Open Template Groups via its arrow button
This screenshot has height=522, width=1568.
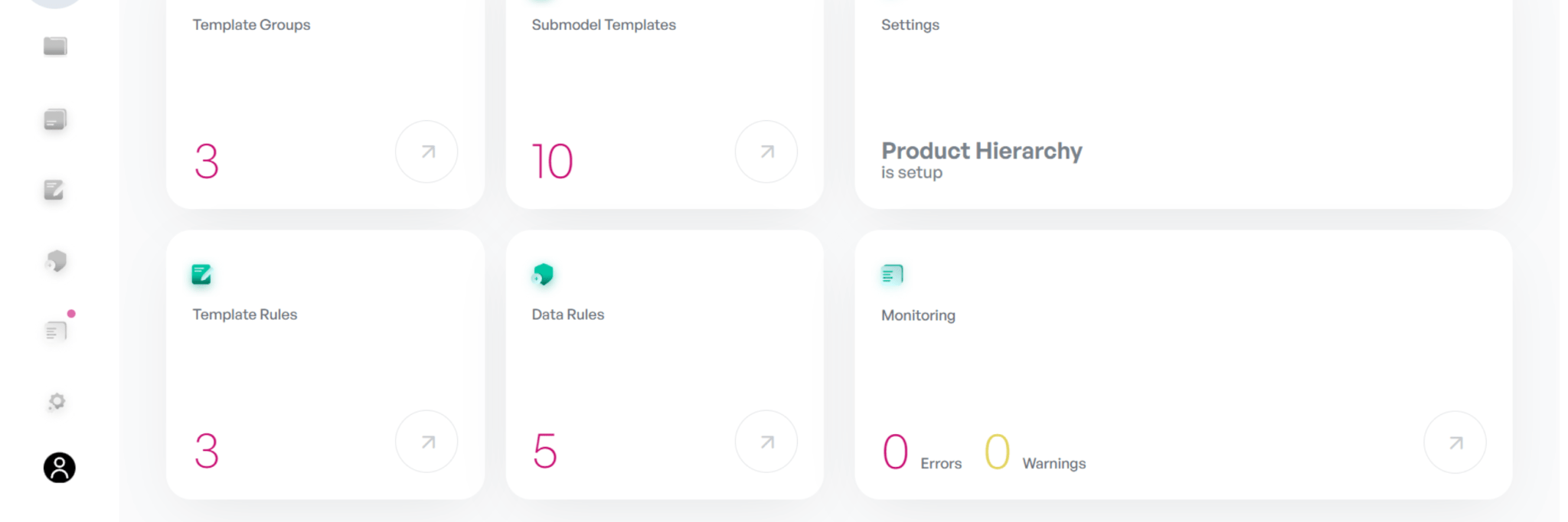[426, 152]
